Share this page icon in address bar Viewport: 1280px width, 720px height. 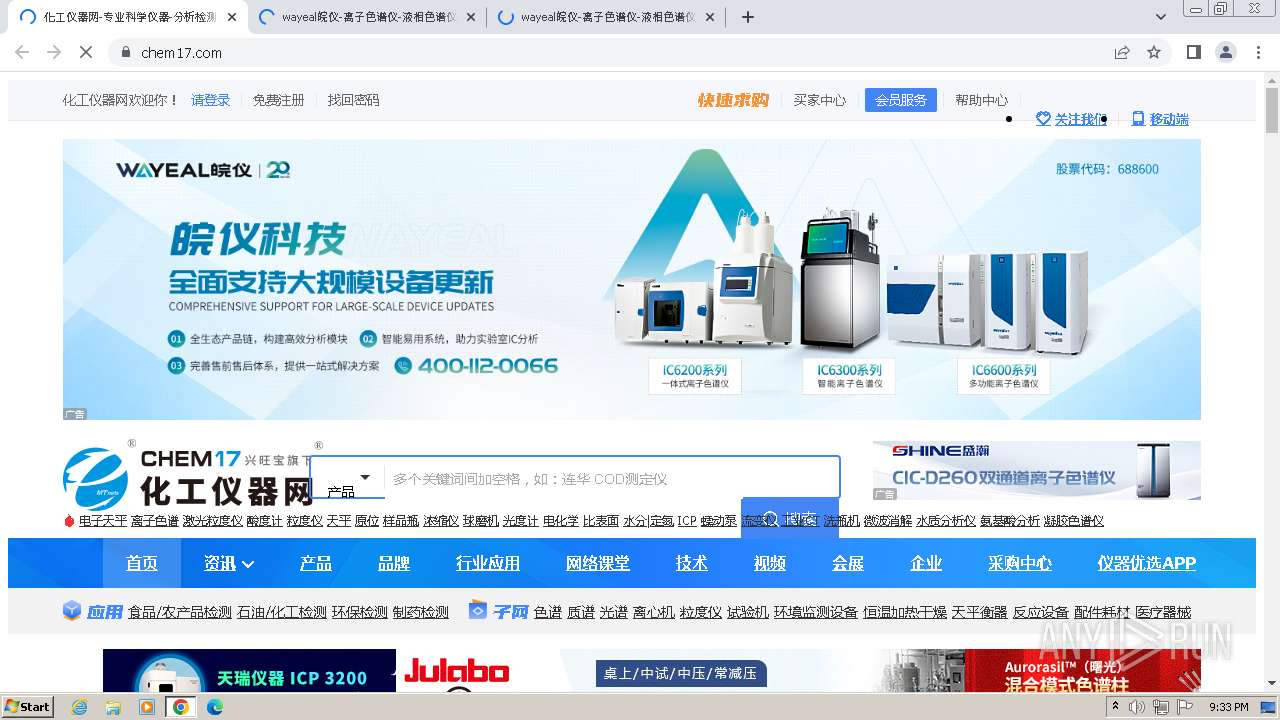coord(1122,52)
